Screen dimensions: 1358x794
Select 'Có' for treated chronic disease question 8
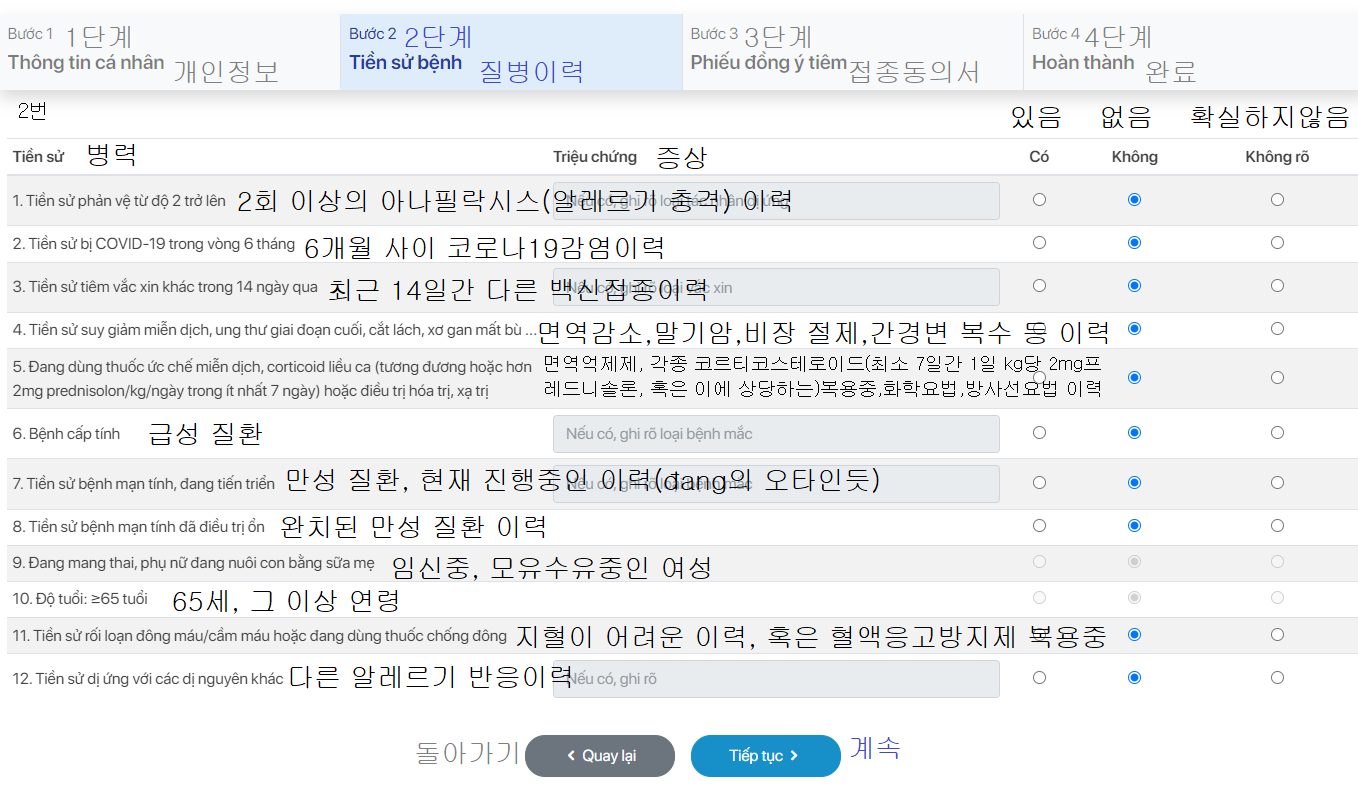1039,525
